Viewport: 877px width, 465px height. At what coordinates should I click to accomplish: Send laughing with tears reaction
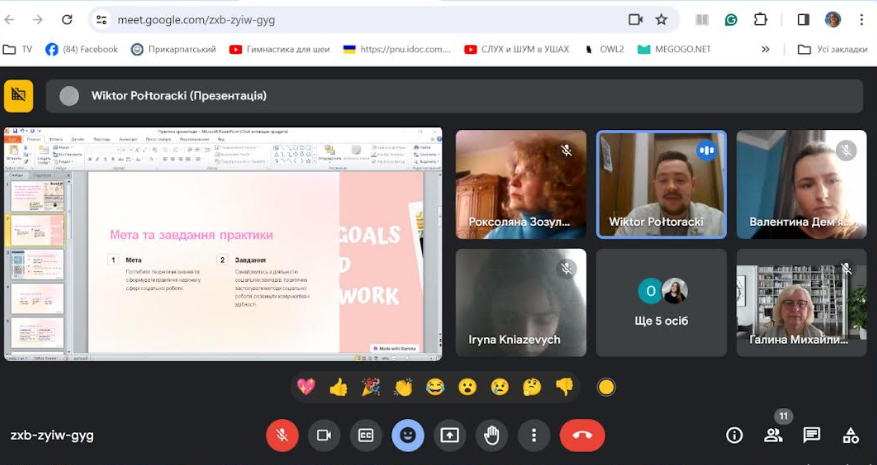tap(435, 387)
